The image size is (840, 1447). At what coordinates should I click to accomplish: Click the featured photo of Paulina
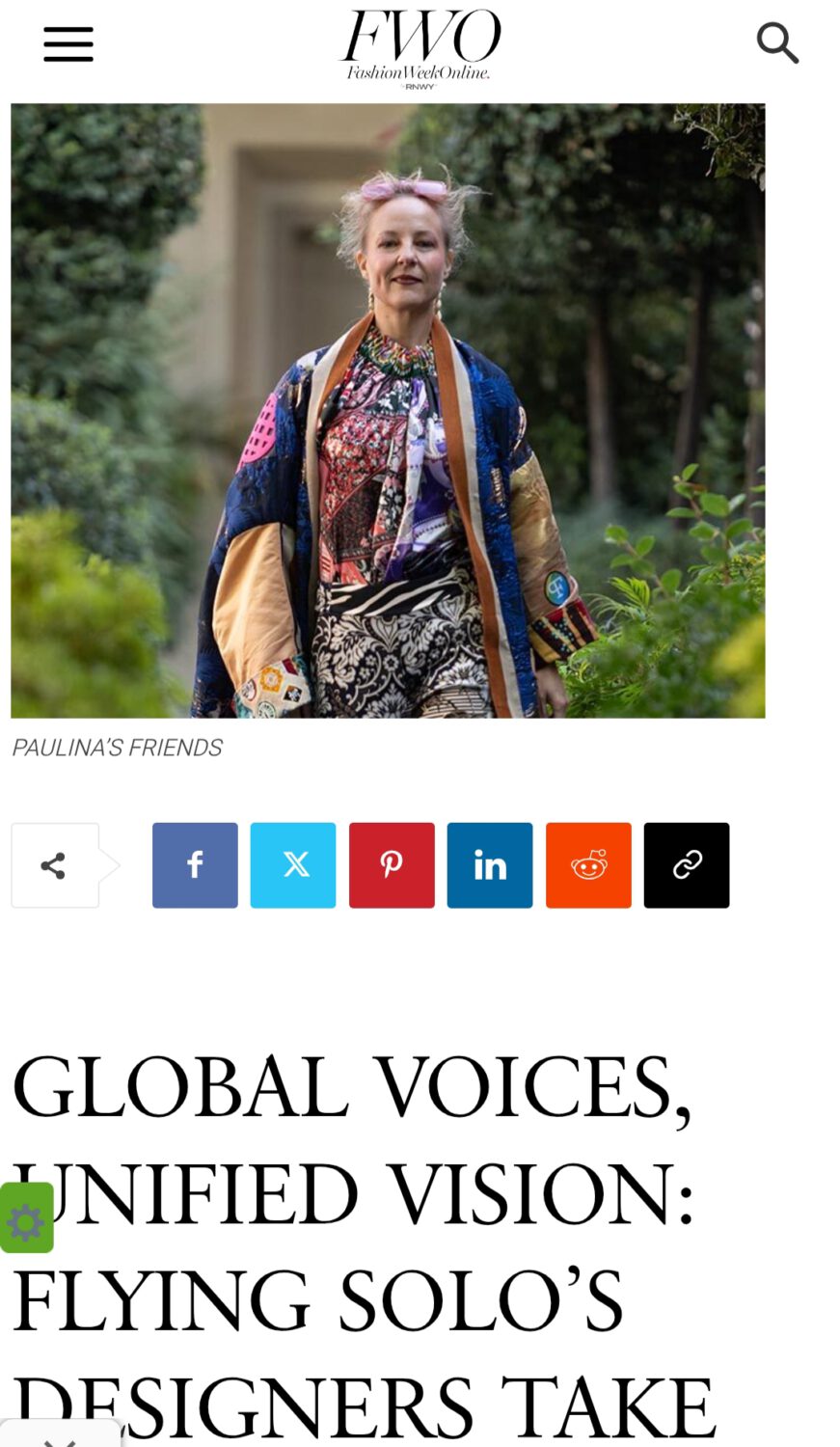click(388, 411)
